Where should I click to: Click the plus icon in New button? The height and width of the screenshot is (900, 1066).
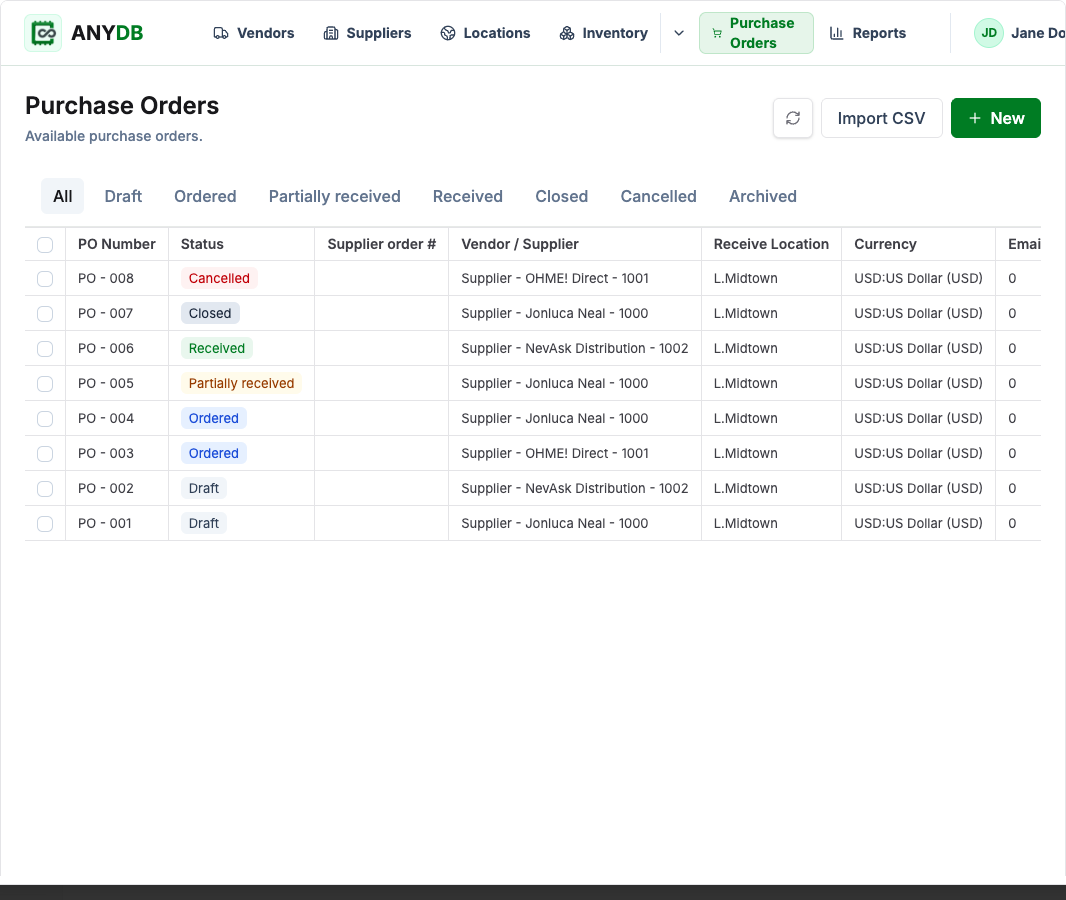pyautogui.click(x=975, y=118)
